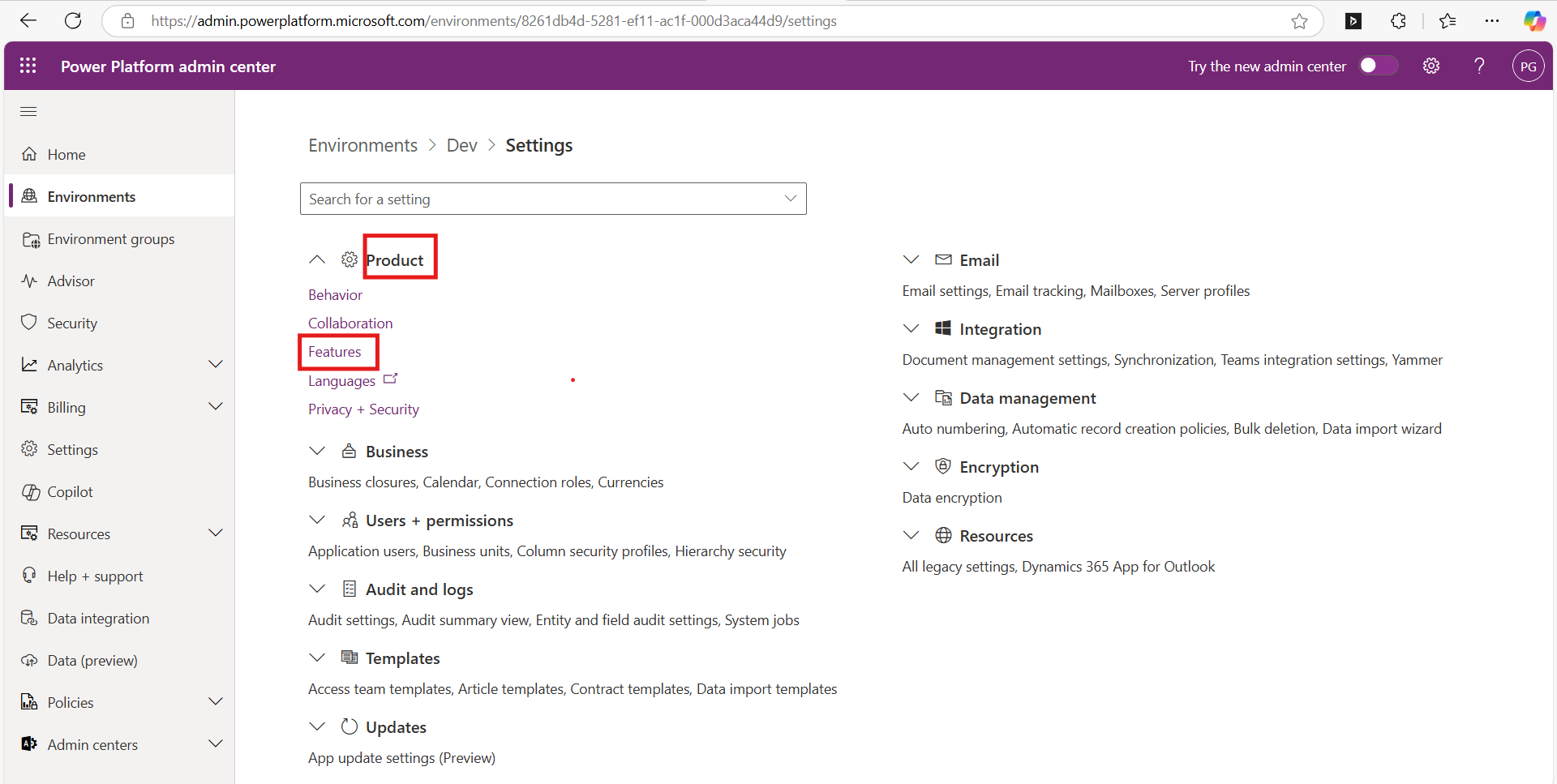The image size is (1557, 784).
Task: Collapse the left navigation hamburger menu
Action: 28,112
